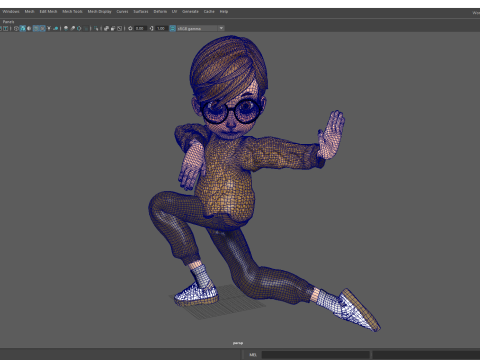Toggle screen space ambient occlusion icon
Screen dimensions: 480x360
[66, 29]
